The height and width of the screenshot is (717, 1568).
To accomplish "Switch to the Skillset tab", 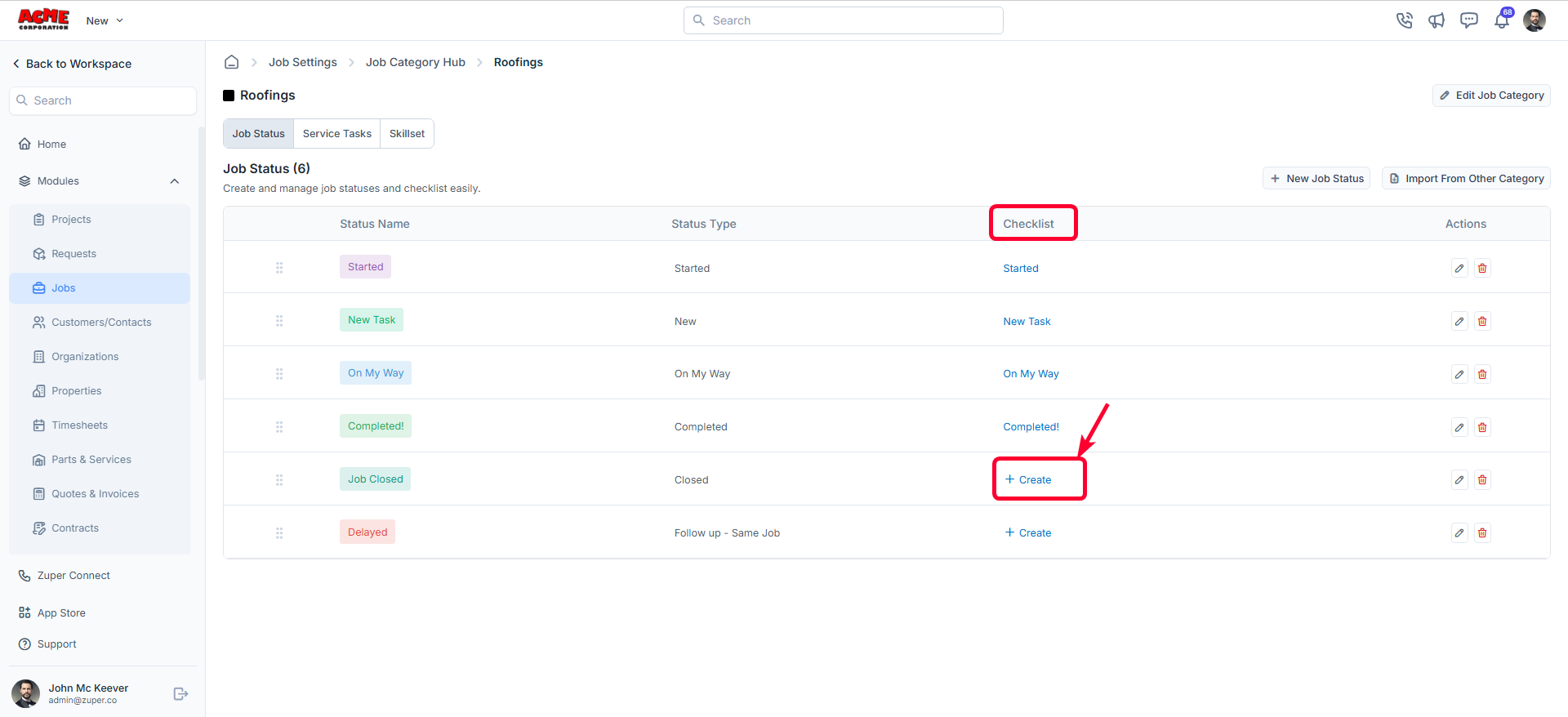I will point(407,134).
